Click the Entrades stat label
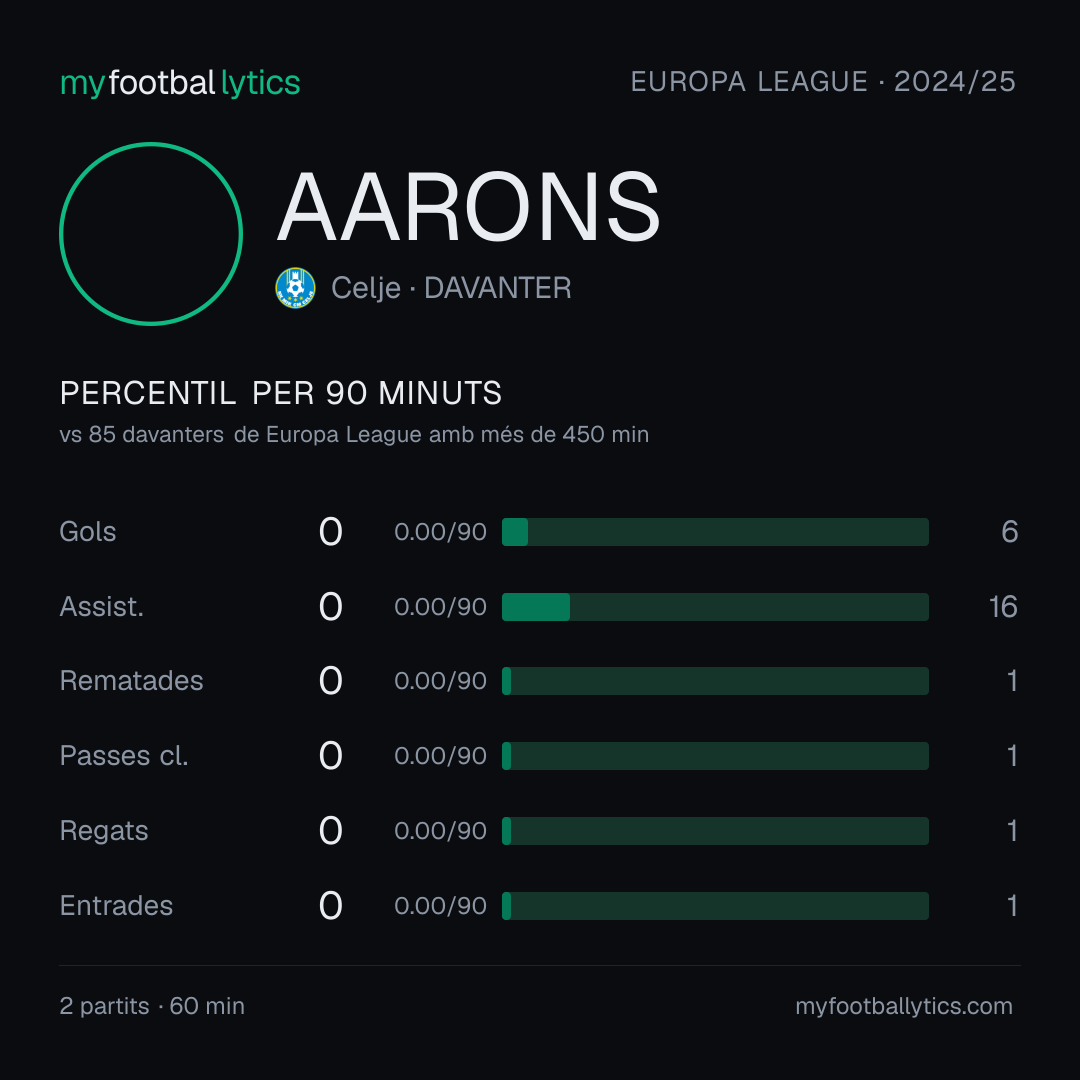 (116, 906)
